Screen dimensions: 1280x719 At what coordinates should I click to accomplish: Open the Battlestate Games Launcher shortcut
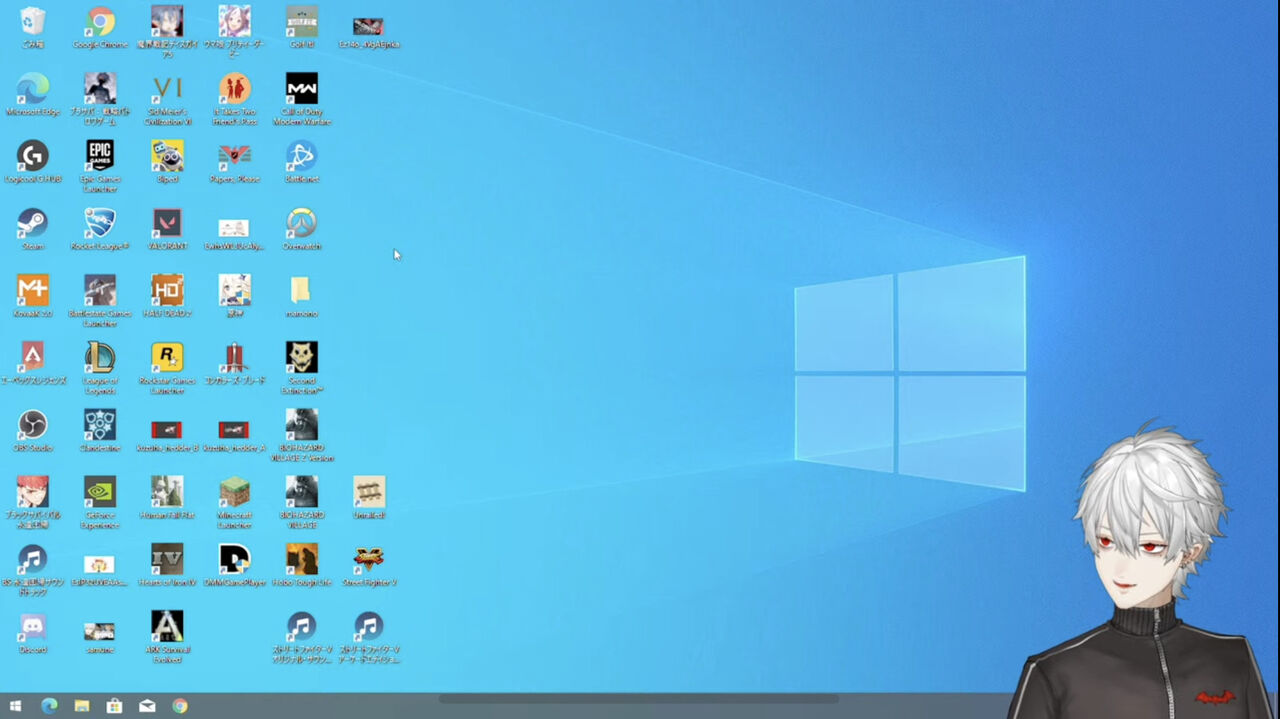tap(100, 290)
